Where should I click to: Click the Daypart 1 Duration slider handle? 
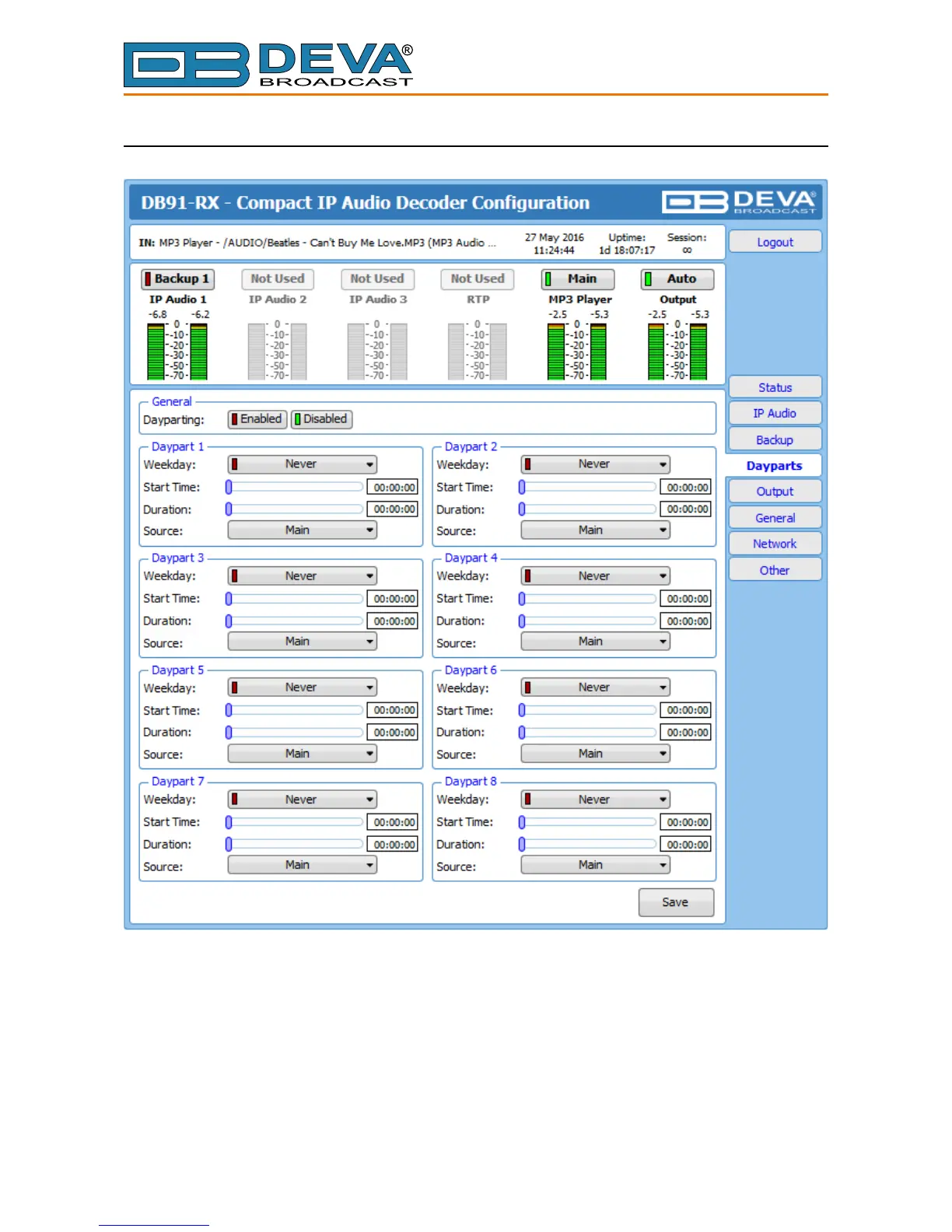229,509
